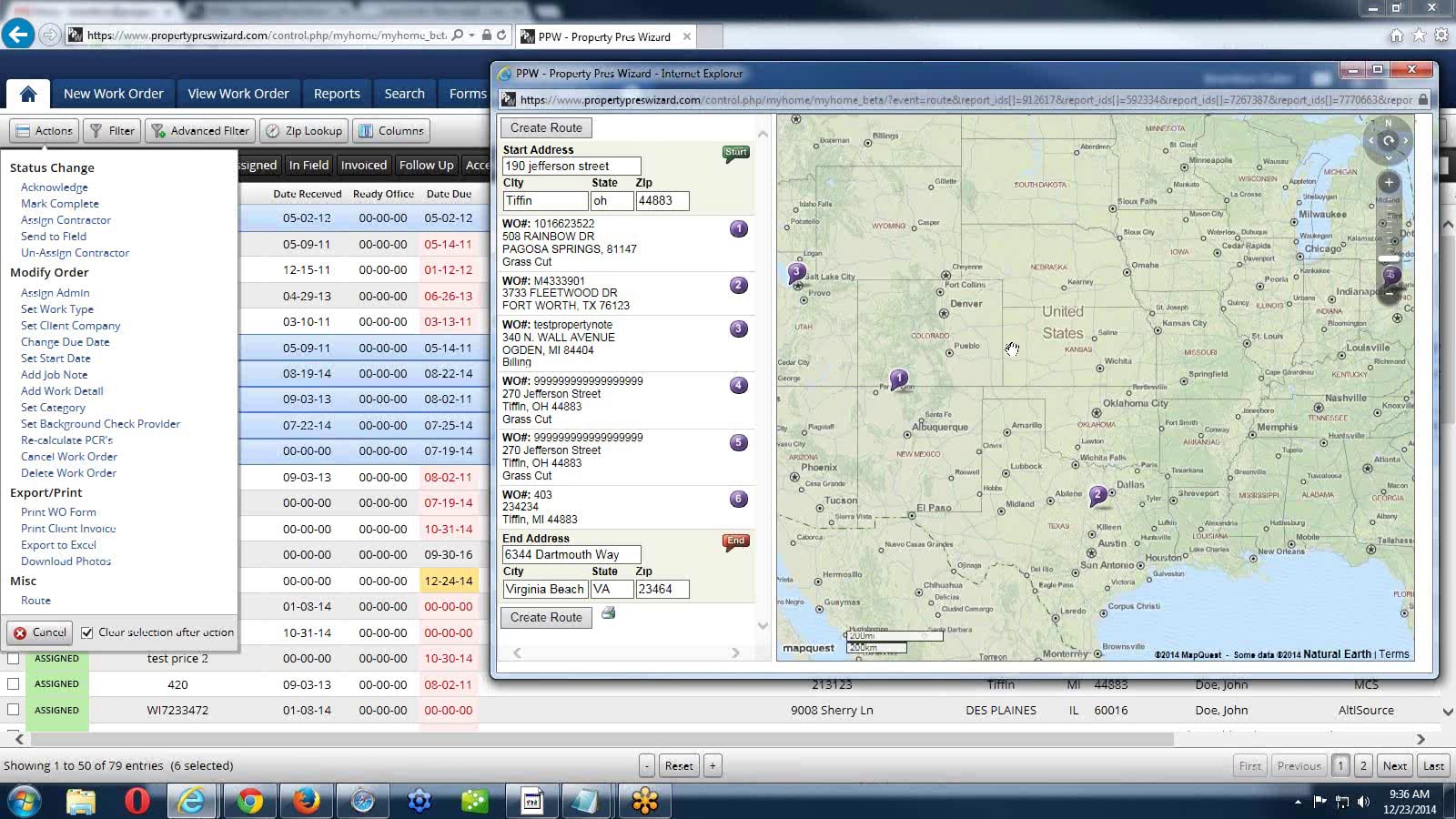The width and height of the screenshot is (1456, 819).
Task: Tick the checkbox for the WI7233472 row
Action: [x=13, y=710]
